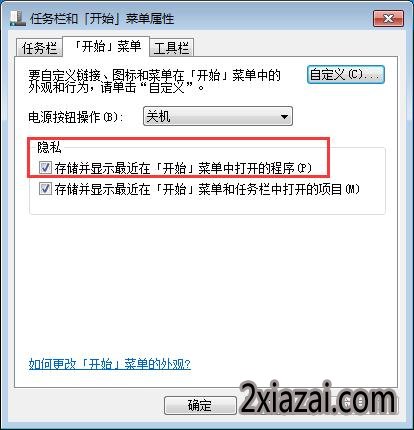The height and width of the screenshot is (430, 414).
Task: Open the 如何更改「开始」菜单的外观 help link
Action: tap(109, 364)
